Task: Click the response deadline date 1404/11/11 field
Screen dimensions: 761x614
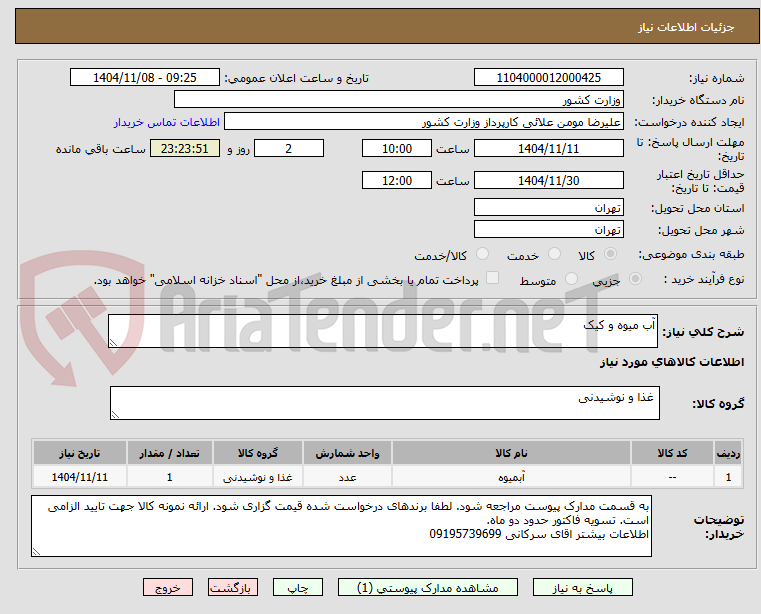Action: pyautogui.click(x=548, y=148)
